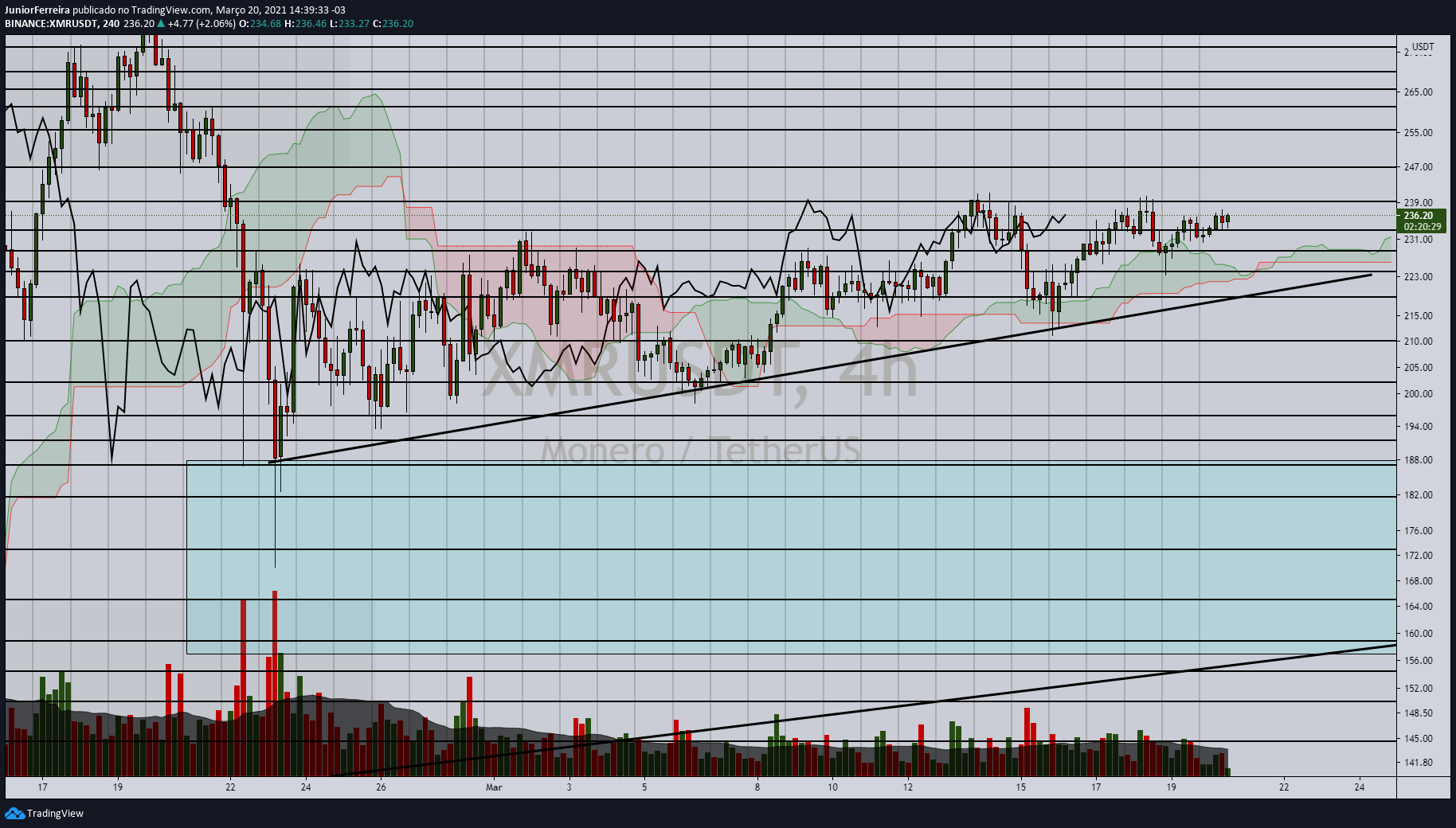Click the 26 date on time axis
The image size is (1456, 828).
(381, 787)
